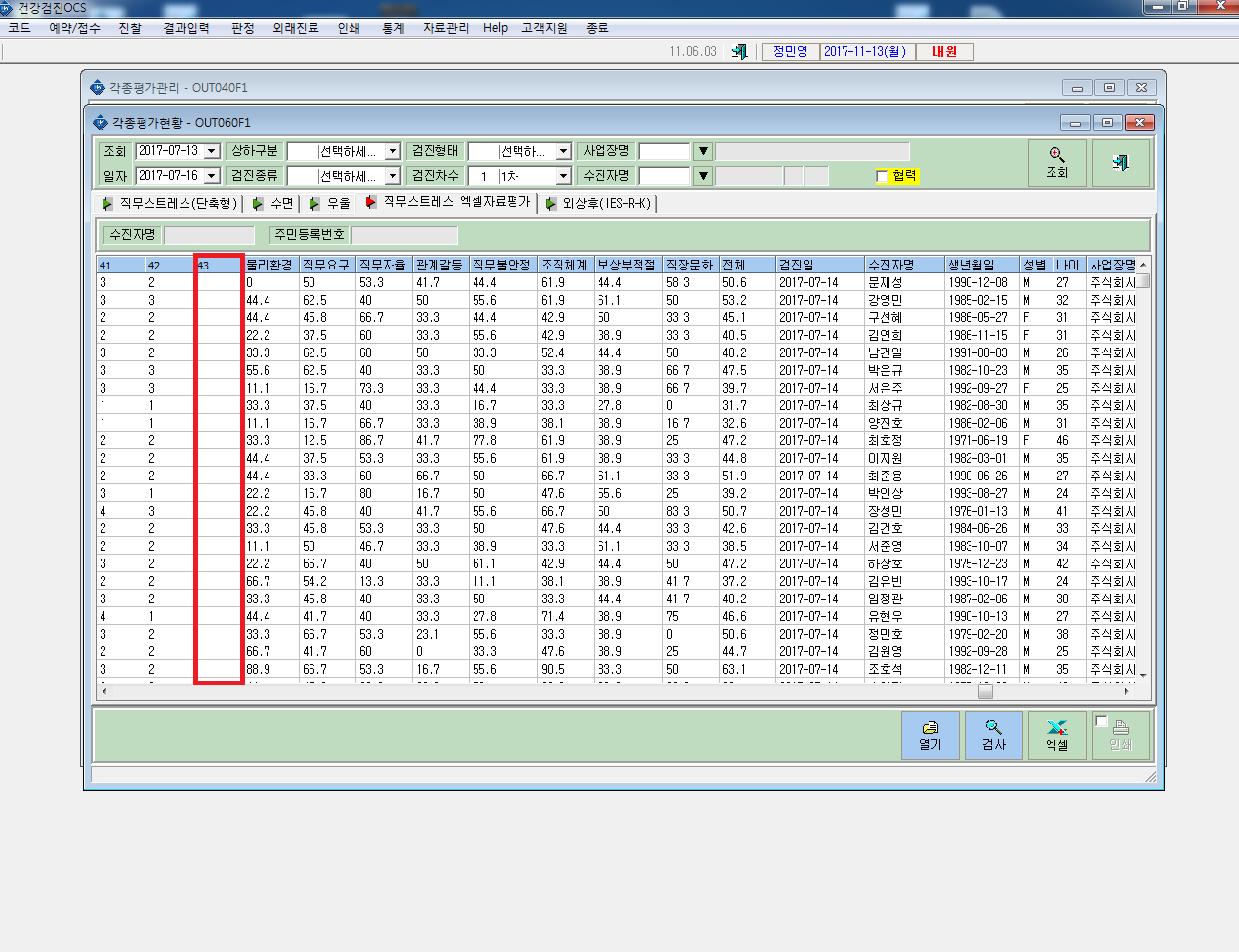This screenshot has width=1239, height=952.
Task: Click the exit door icon in top toolbar
Action: pyautogui.click(x=740, y=52)
